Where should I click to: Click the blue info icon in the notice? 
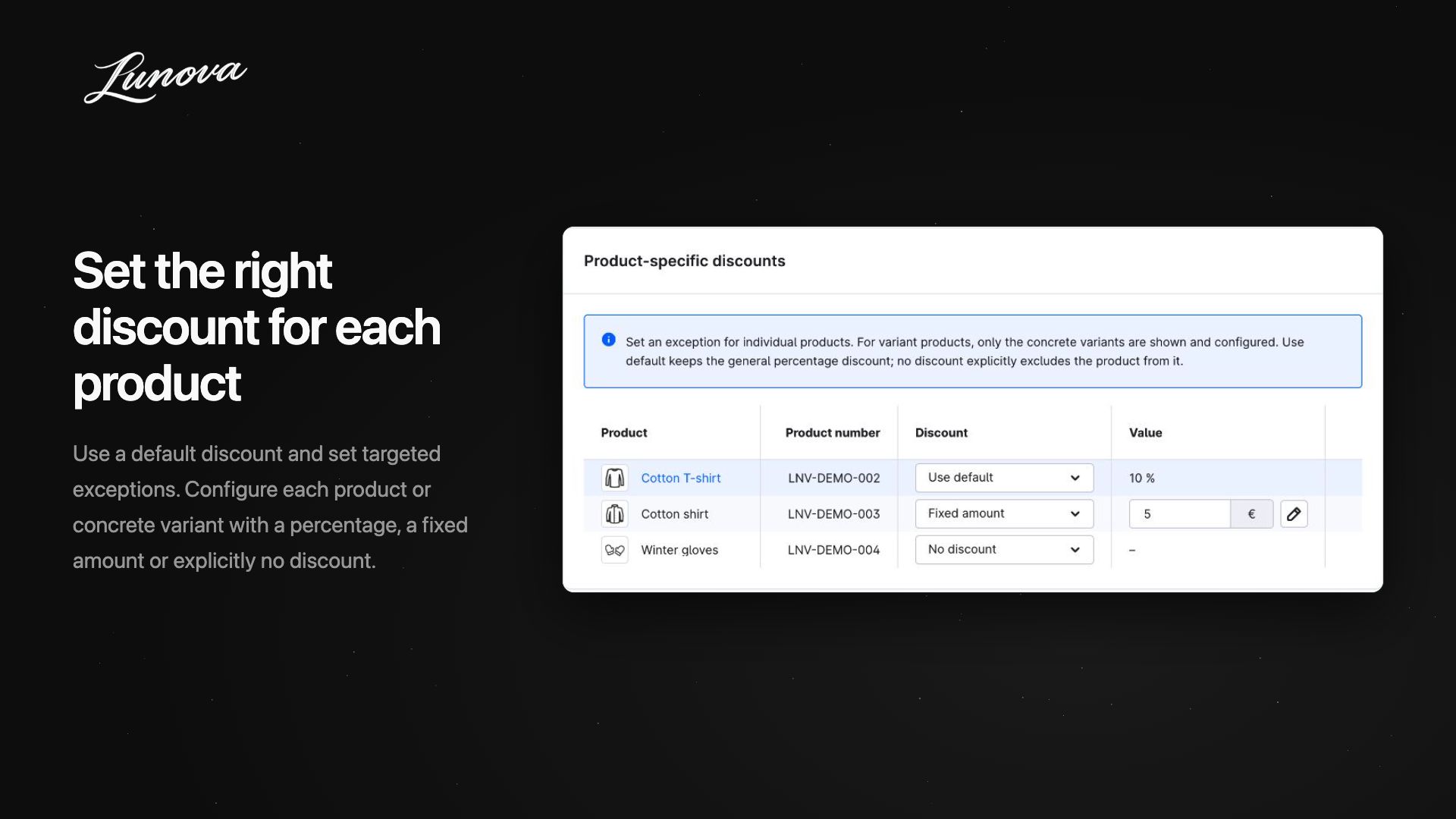(608, 340)
